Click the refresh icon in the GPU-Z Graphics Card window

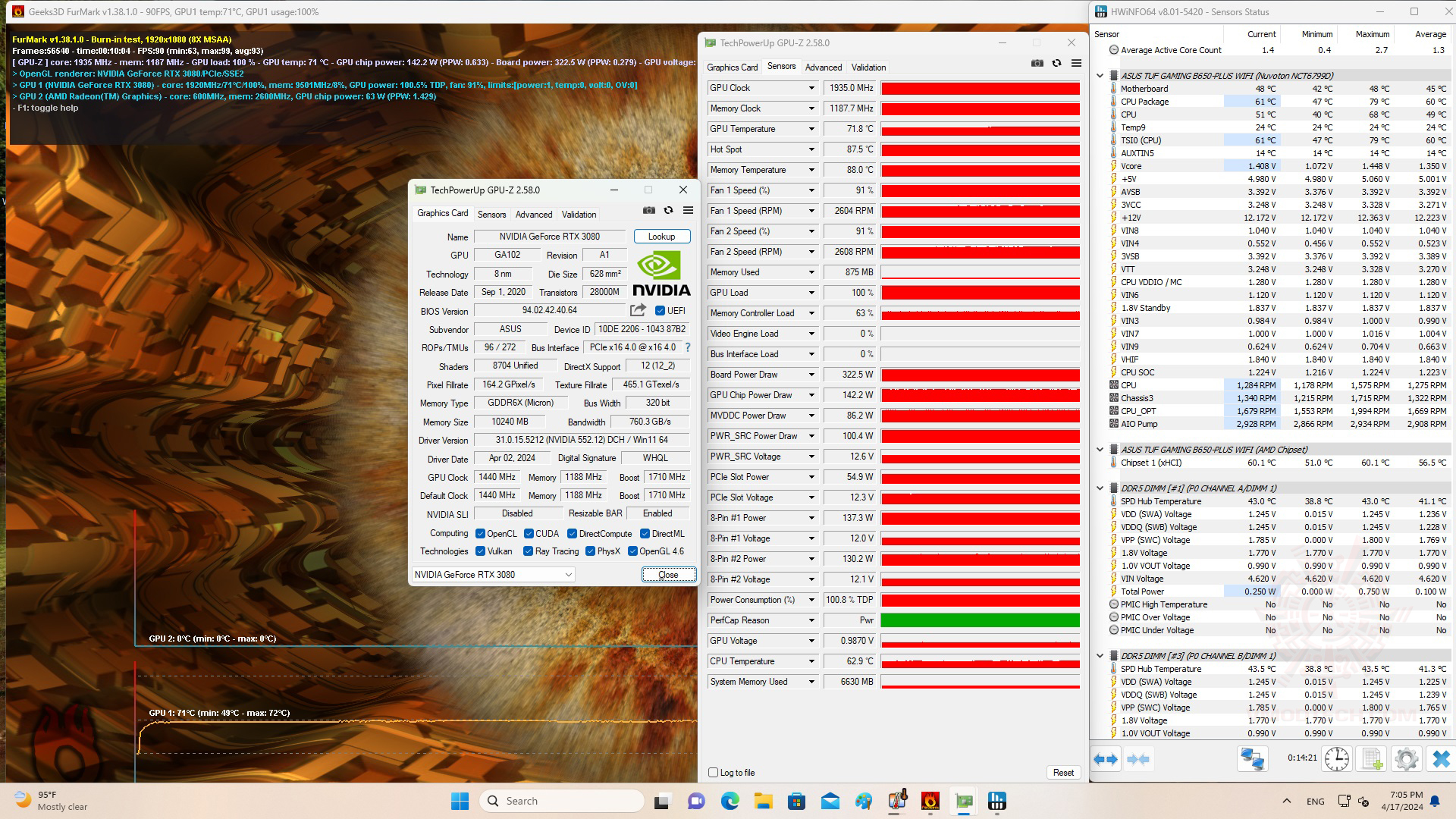coord(668,211)
